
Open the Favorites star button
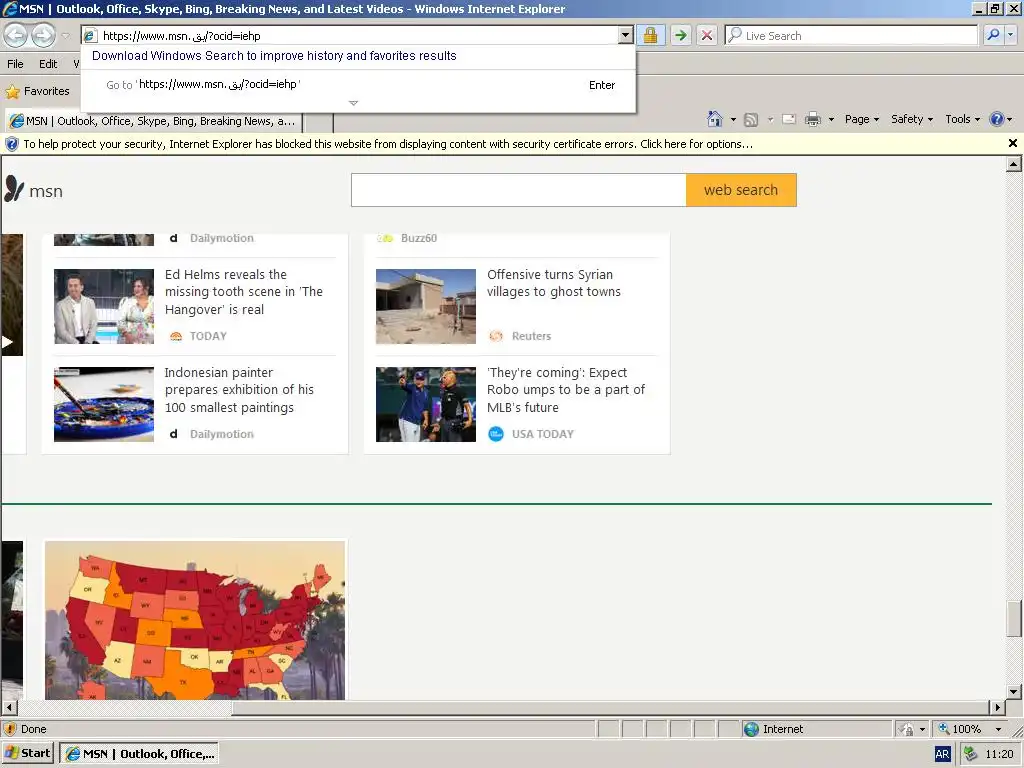click(x=38, y=91)
